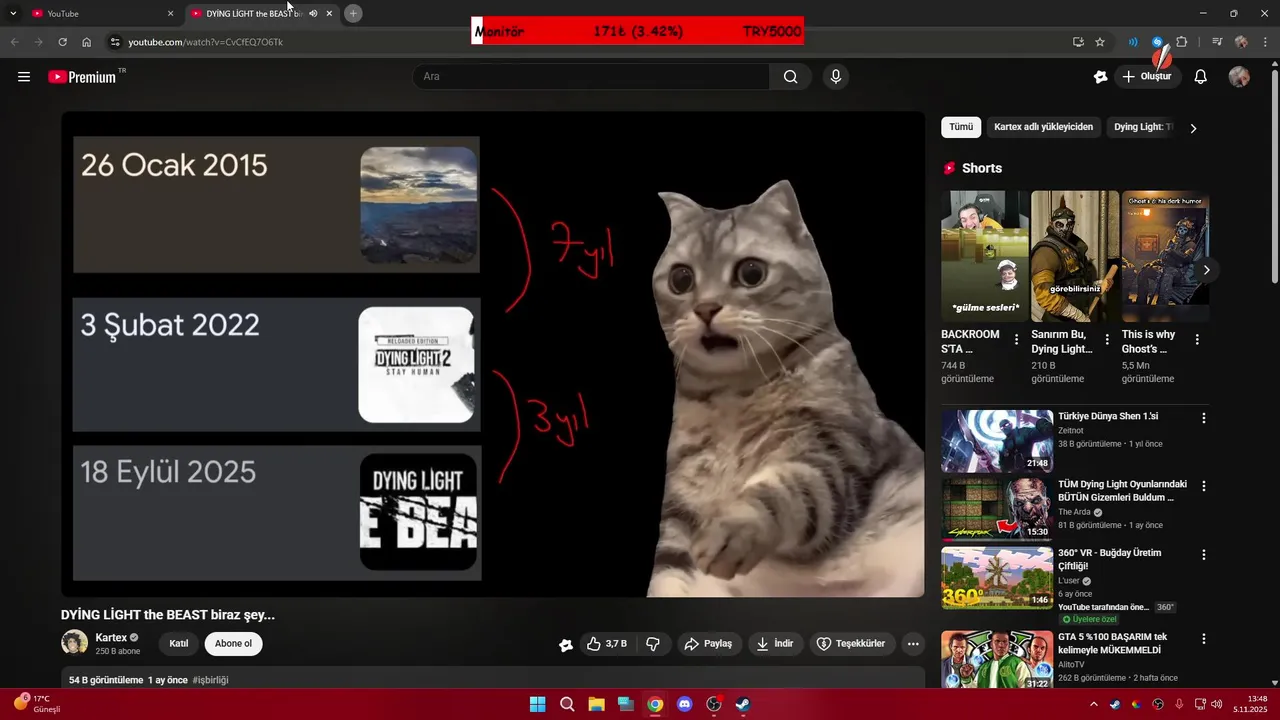1280x720 pixels.
Task: Open Discord from the taskbar
Action: click(684, 704)
